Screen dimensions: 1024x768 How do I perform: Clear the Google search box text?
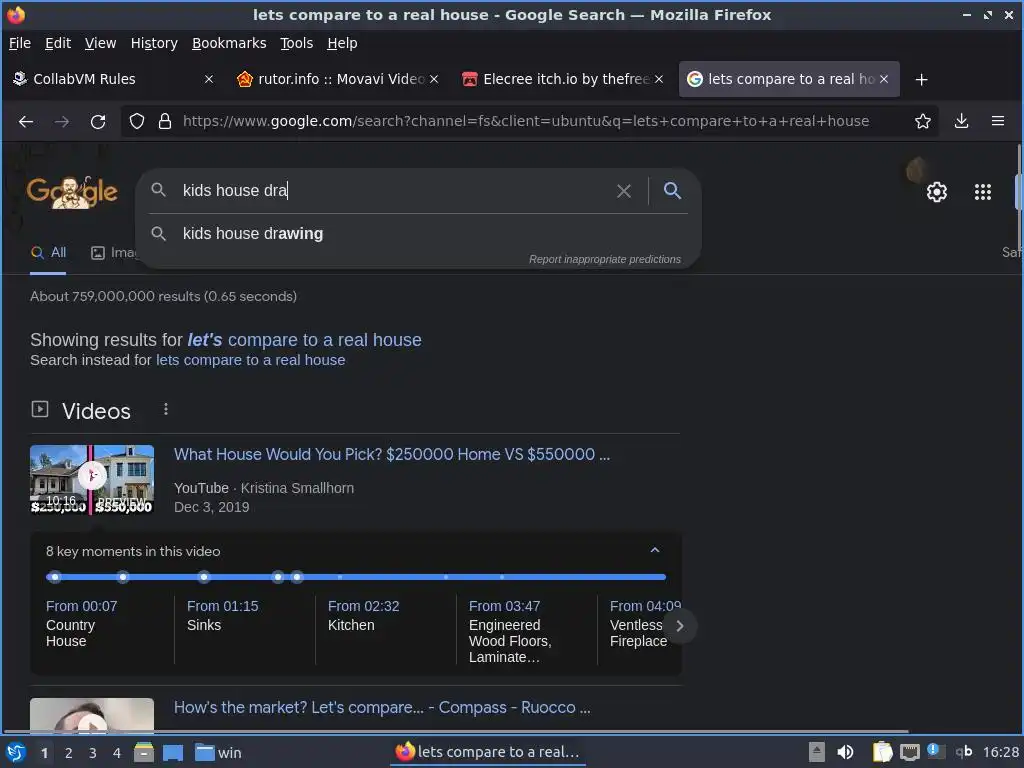[624, 191]
